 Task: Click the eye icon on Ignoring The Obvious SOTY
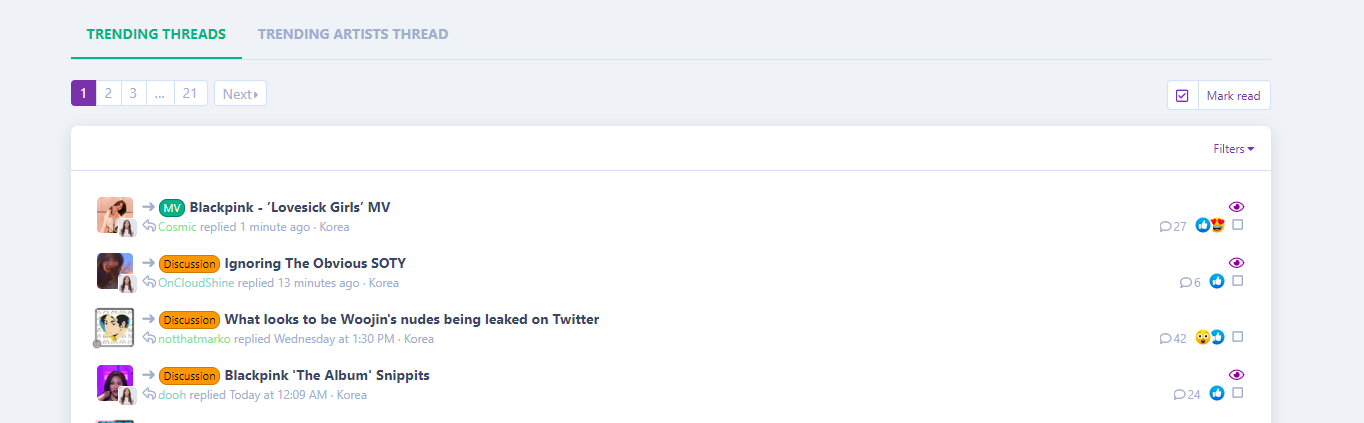tap(1236, 263)
